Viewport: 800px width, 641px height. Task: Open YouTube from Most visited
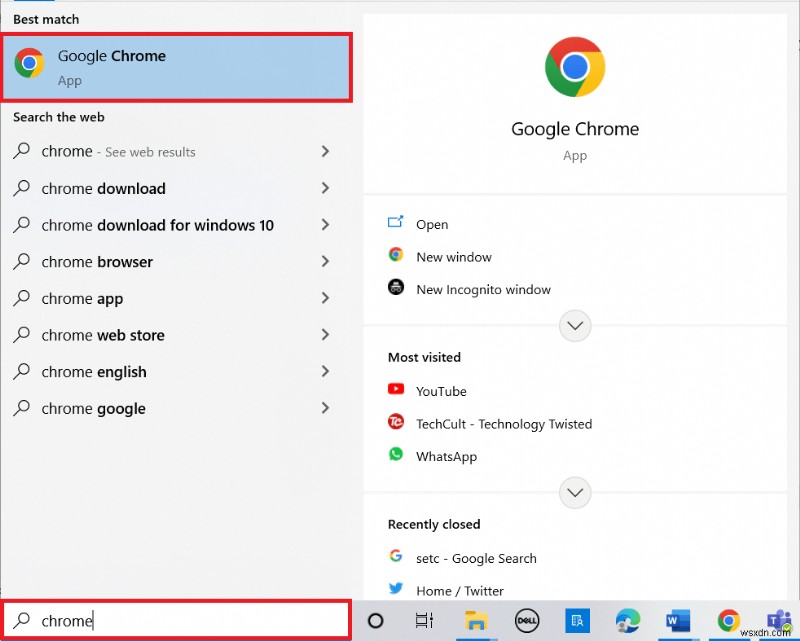click(440, 390)
